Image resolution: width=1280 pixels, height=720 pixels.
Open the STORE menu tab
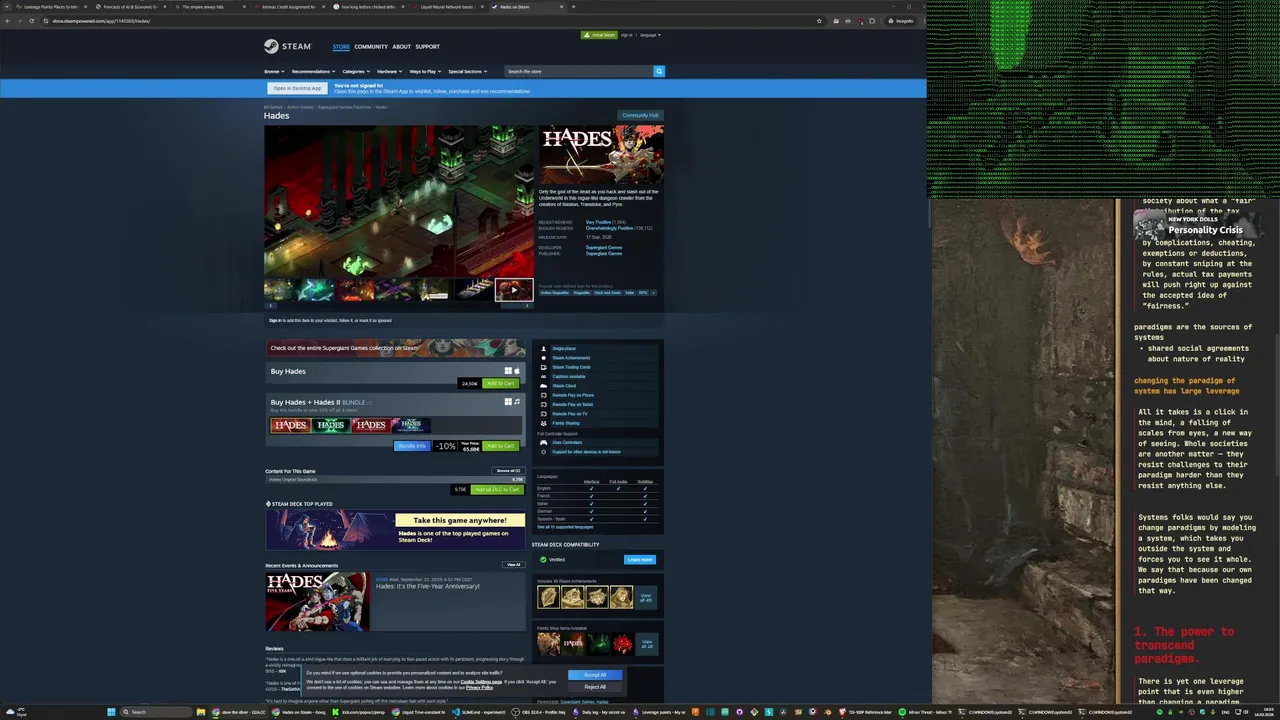[x=341, y=47]
